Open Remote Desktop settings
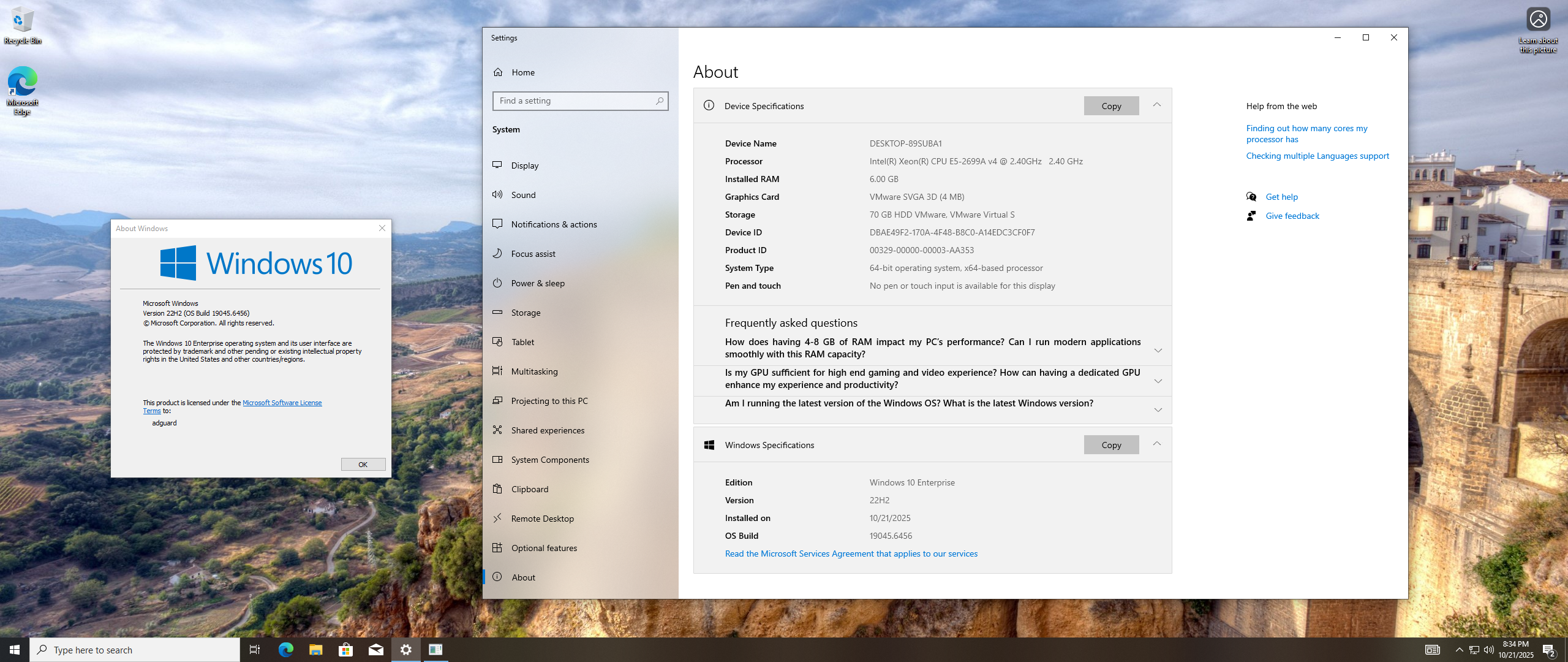This screenshot has width=1568, height=662. click(542, 519)
